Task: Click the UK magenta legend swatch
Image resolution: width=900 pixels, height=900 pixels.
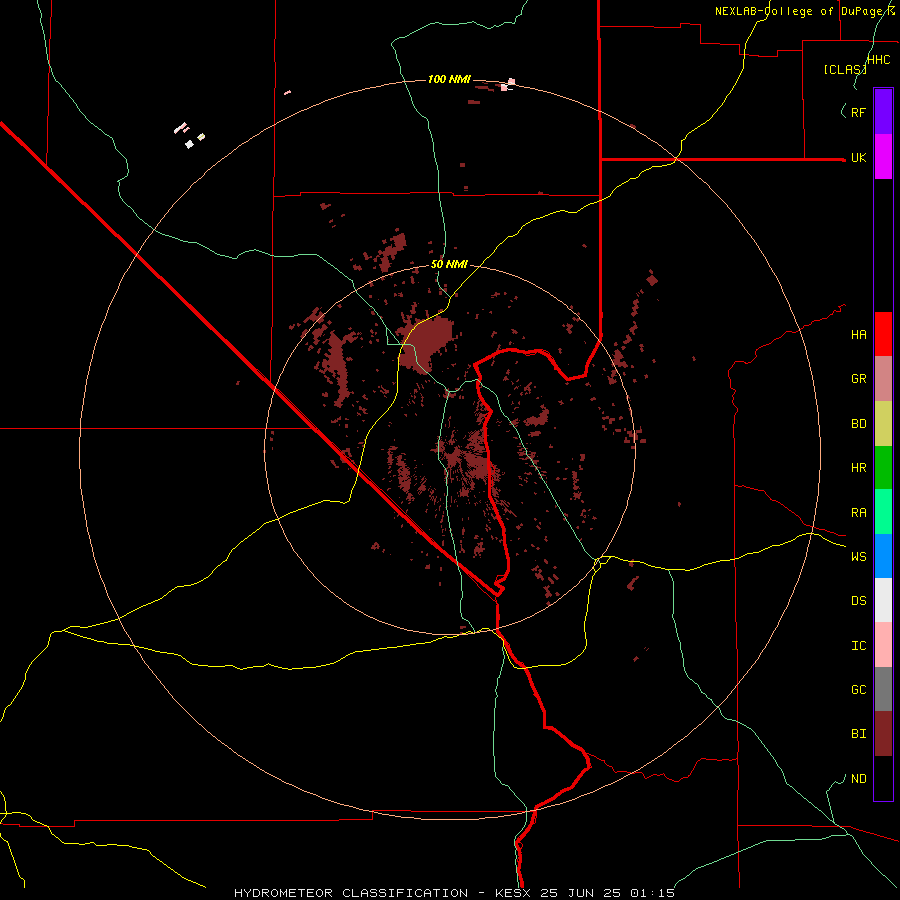Action: point(883,157)
